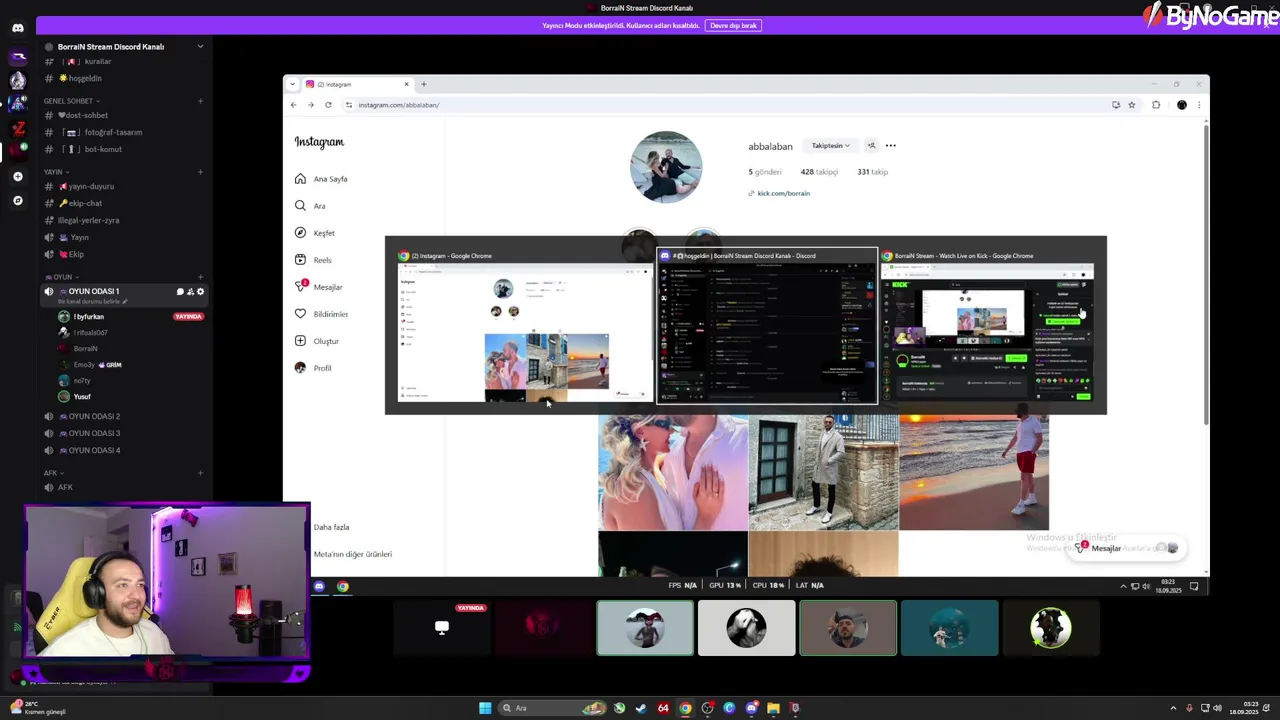Open Chrome icon in Windows taskbar
This screenshot has width=1280, height=720.
(x=685, y=708)
